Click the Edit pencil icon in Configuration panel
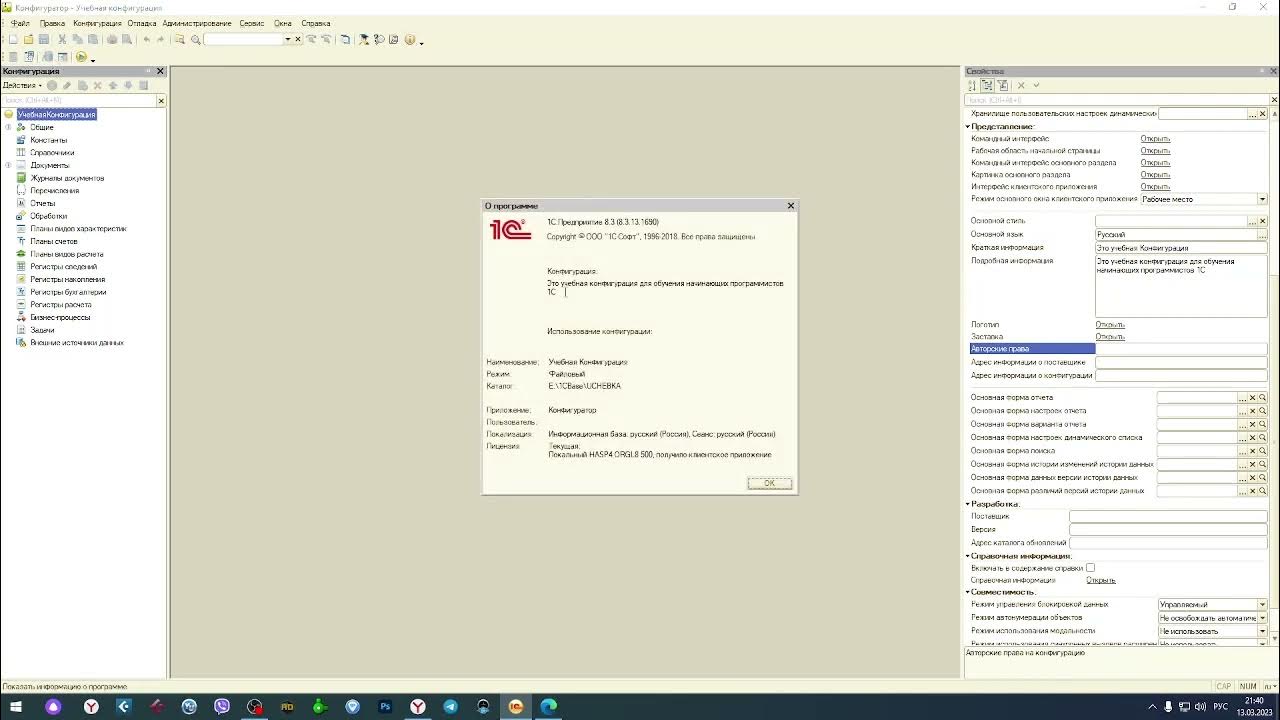The width and height of the screenshot is (1280, 720). (x=67, y=85)
